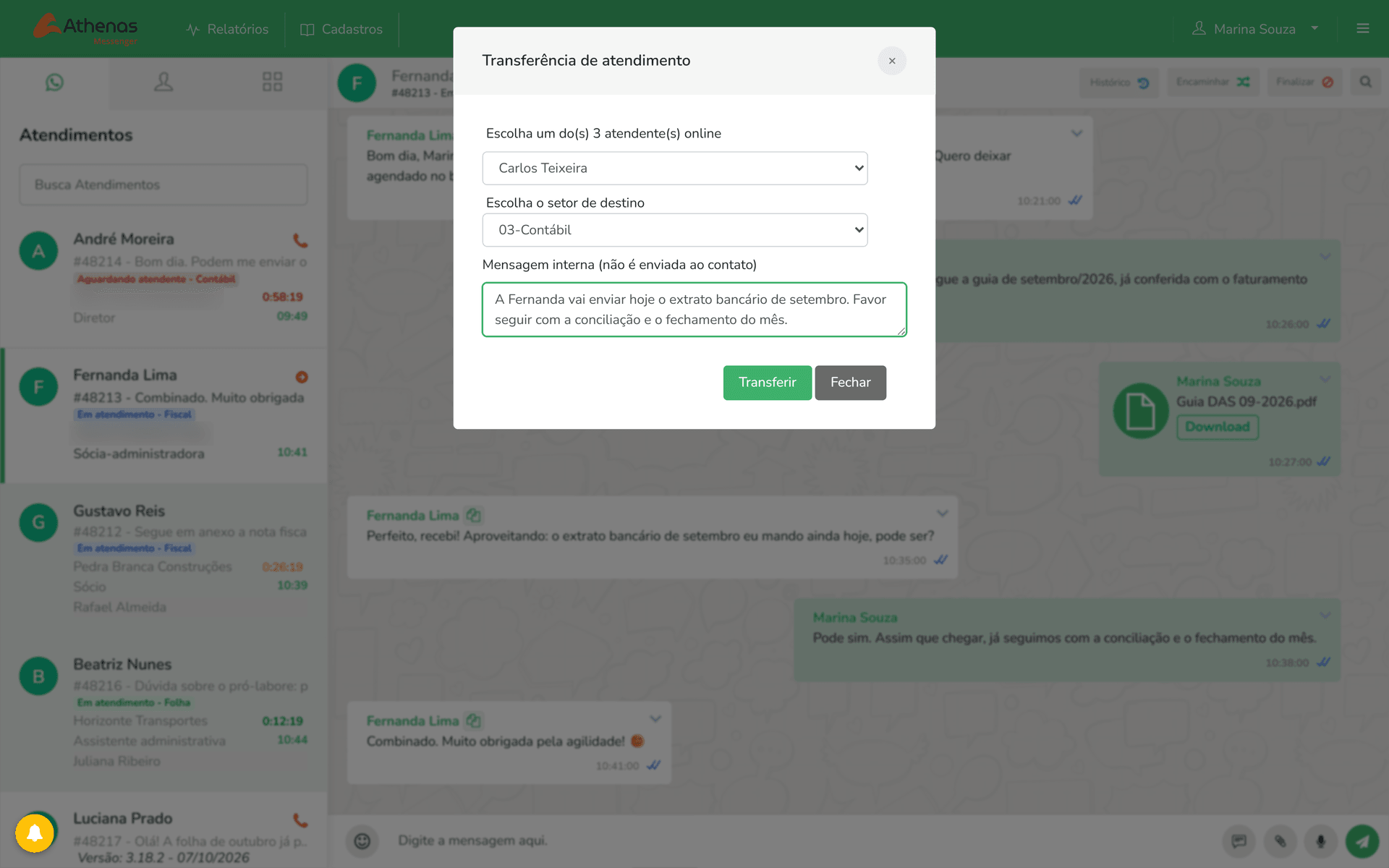Screen dimensions: 1389x868
Task: Open the André Moreira conversation
Action: (x=163, y=278)
